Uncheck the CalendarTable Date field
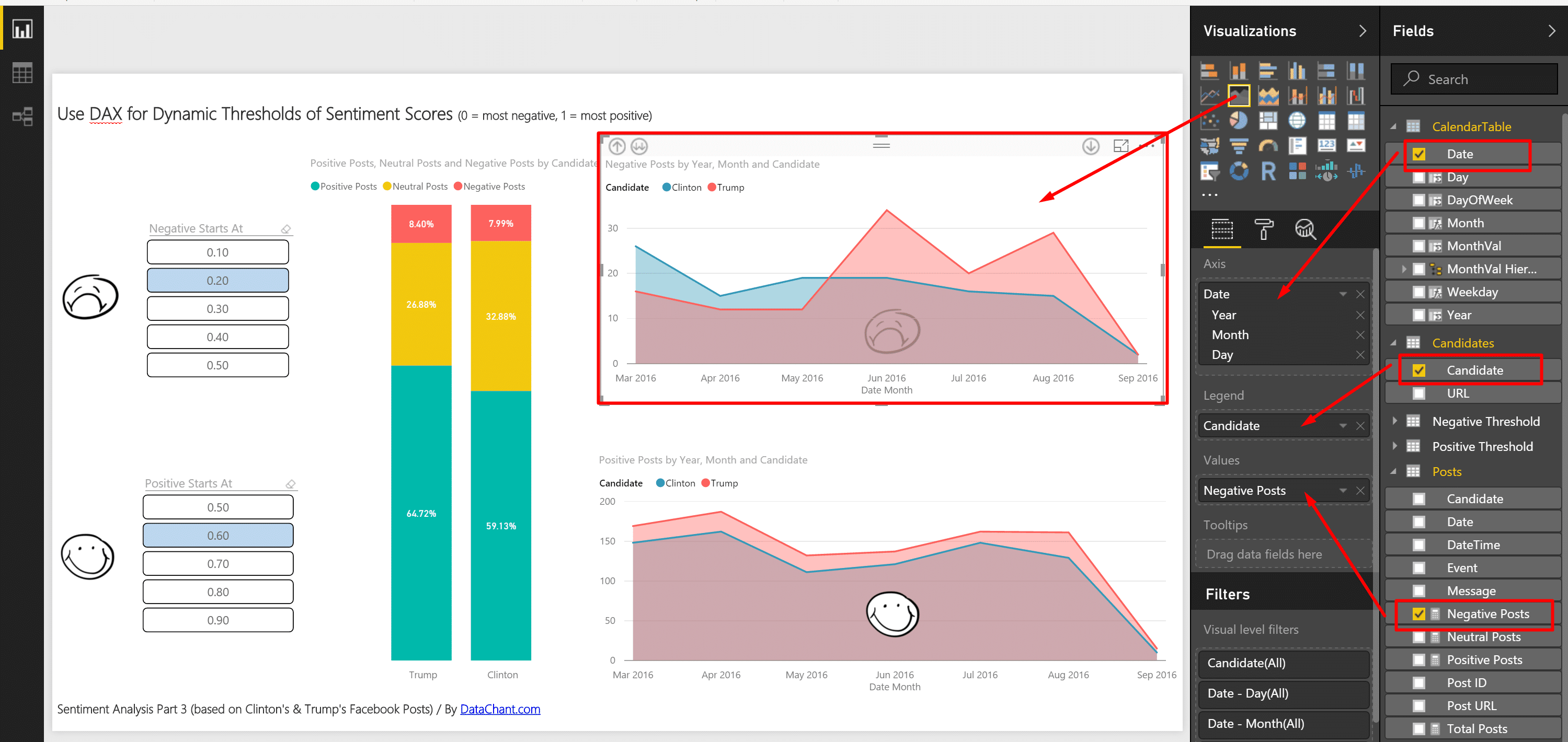This screenshot has width=1568, height=742. (1419, 155)
